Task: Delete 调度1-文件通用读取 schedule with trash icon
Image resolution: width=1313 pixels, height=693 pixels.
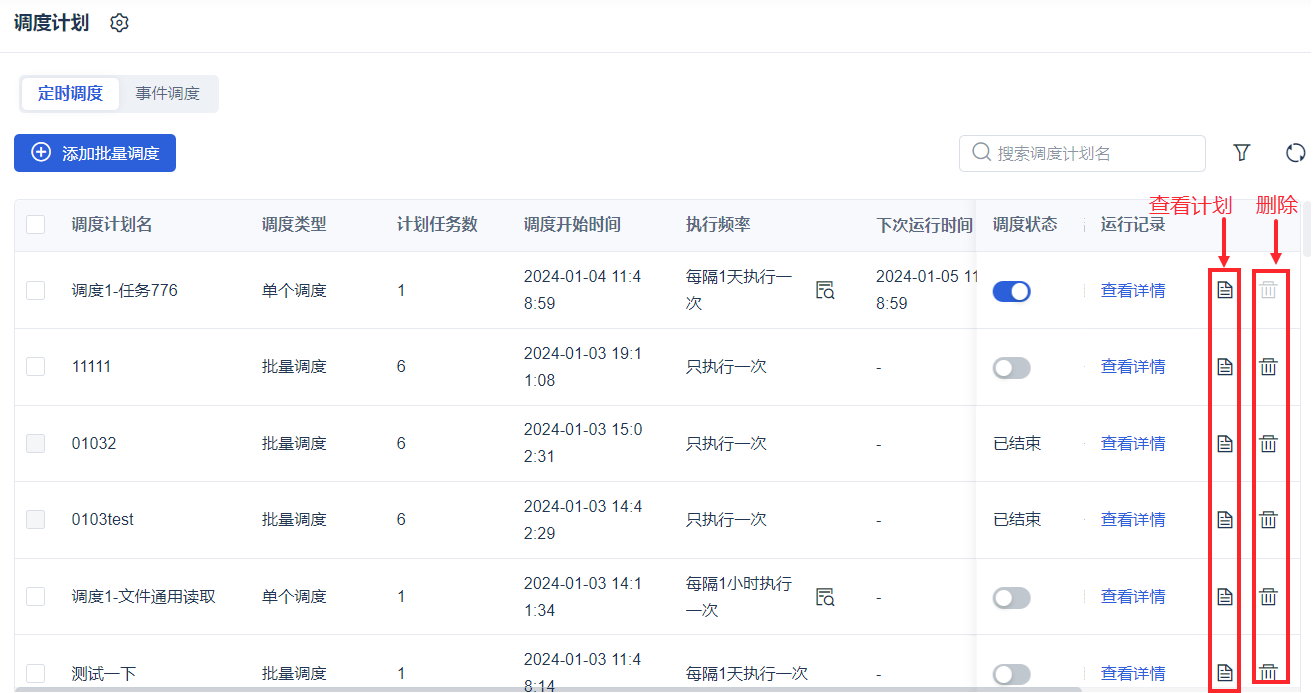Action: pyautogui.click(x=1268, y=597)
